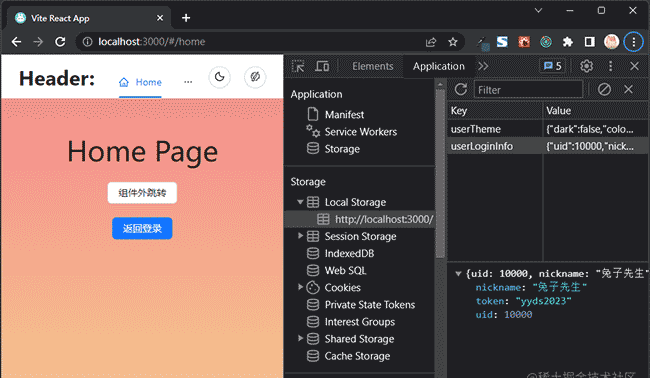Screen dimensions: 650x378
Task: Click the userLoginInfo value cell
Action: (596, 146)
